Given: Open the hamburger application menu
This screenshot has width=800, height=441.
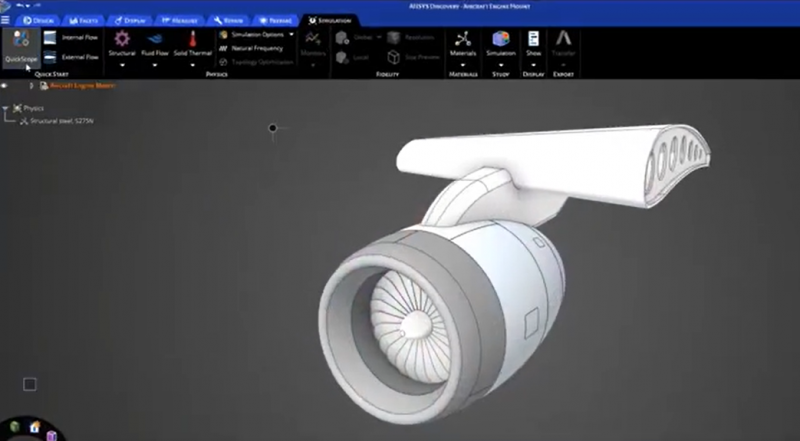Looking at the screenshot, I should pos(7,19).
